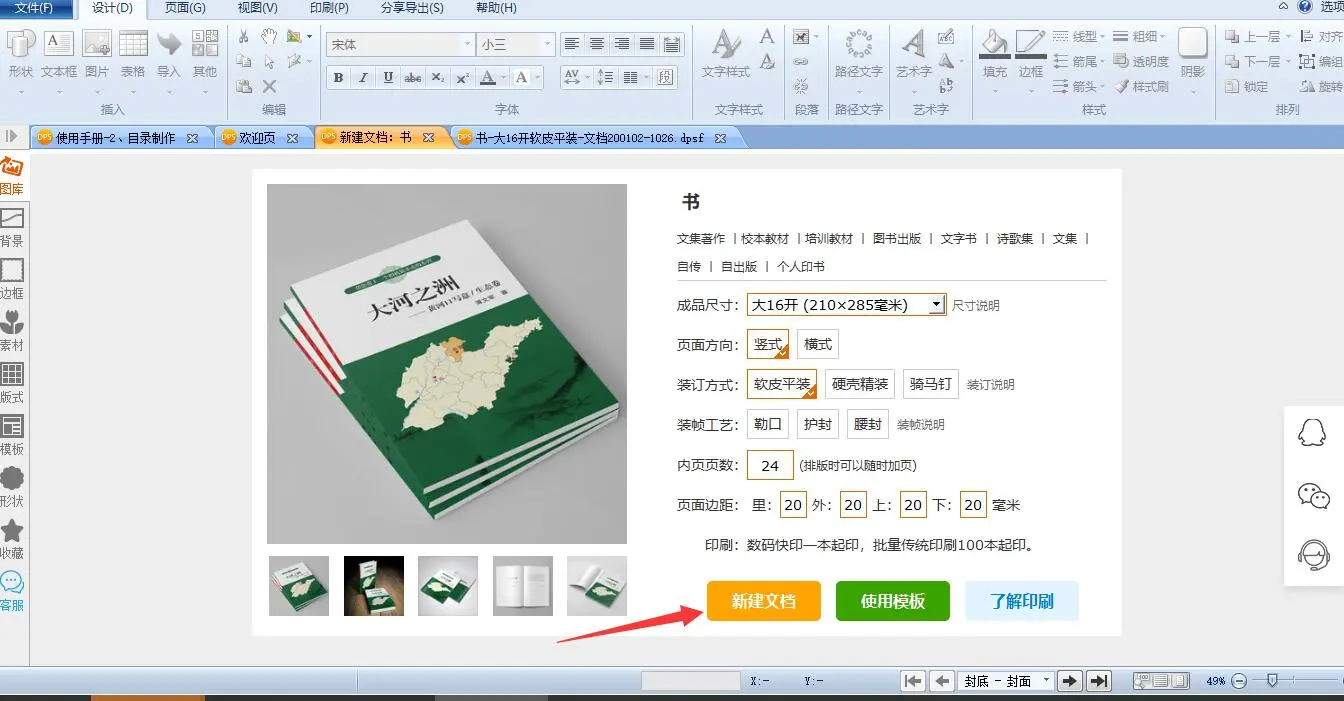Click the green 使用模板 button
Image resolution: width=1344 pixels, height=701 pixels.
[892, 601]
